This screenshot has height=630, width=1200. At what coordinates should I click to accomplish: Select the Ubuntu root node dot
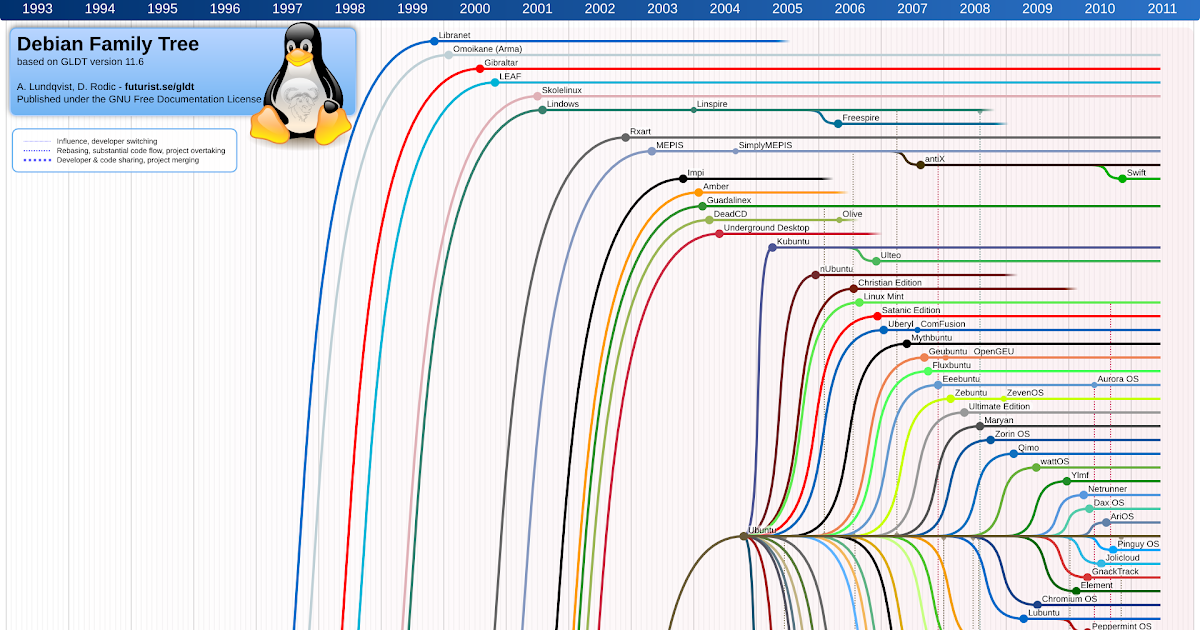click(x=744, y=536)
